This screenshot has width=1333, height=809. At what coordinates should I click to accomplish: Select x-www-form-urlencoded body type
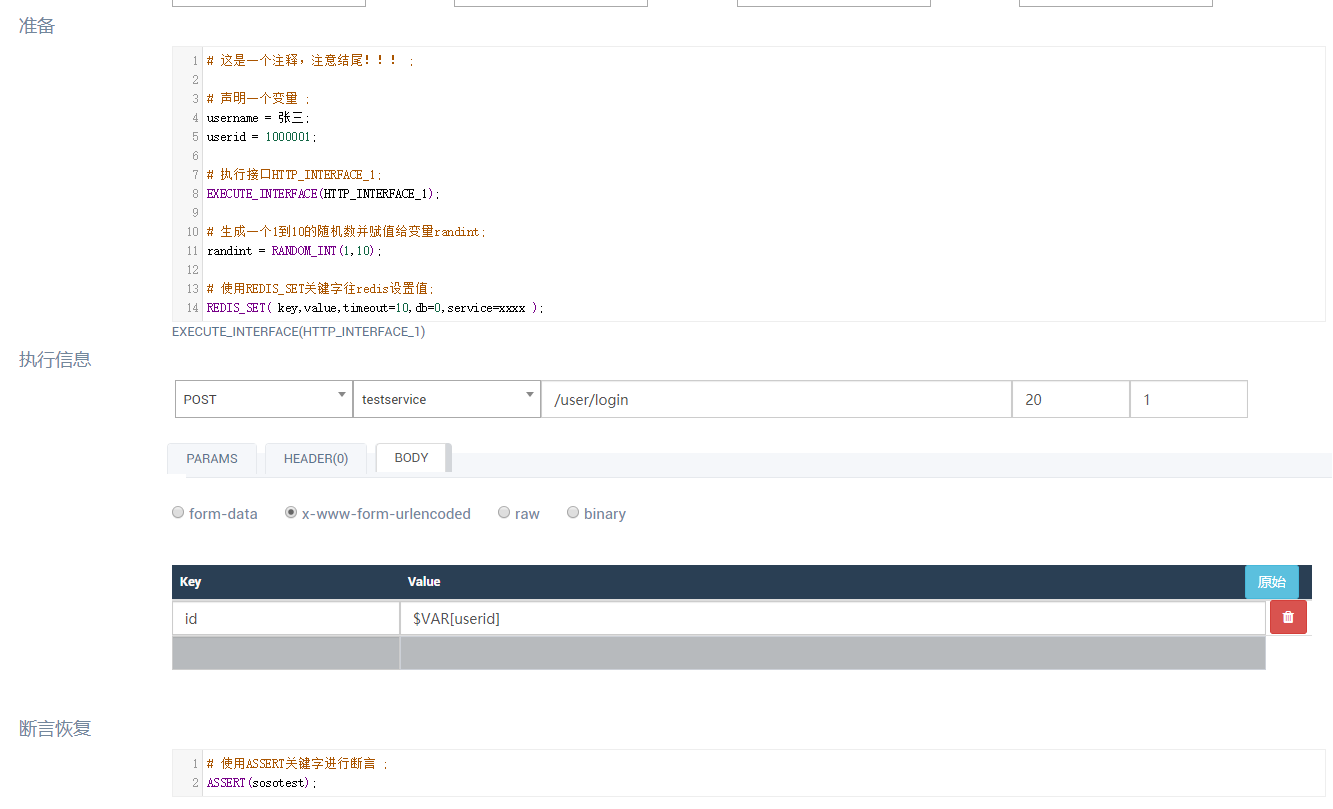pos(291,512)
